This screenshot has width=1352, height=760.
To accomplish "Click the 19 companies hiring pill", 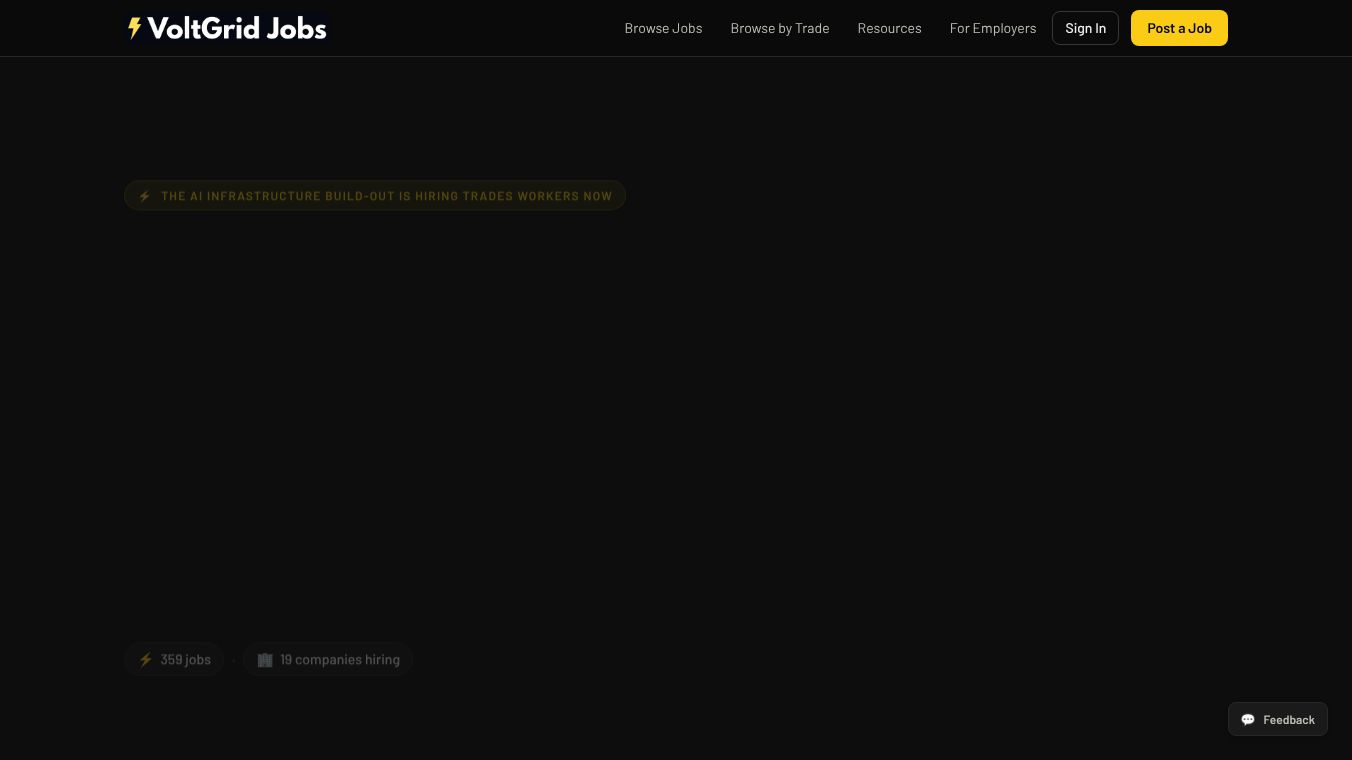I will point(328,660).
